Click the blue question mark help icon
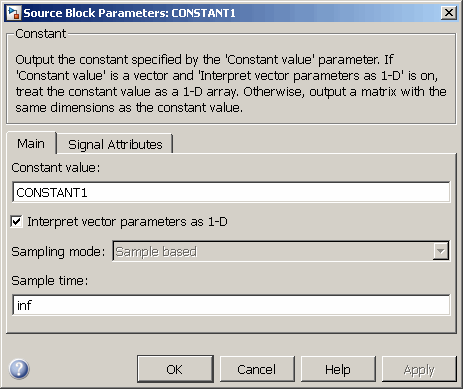This screenshot has height=389, width=463. 19,369
